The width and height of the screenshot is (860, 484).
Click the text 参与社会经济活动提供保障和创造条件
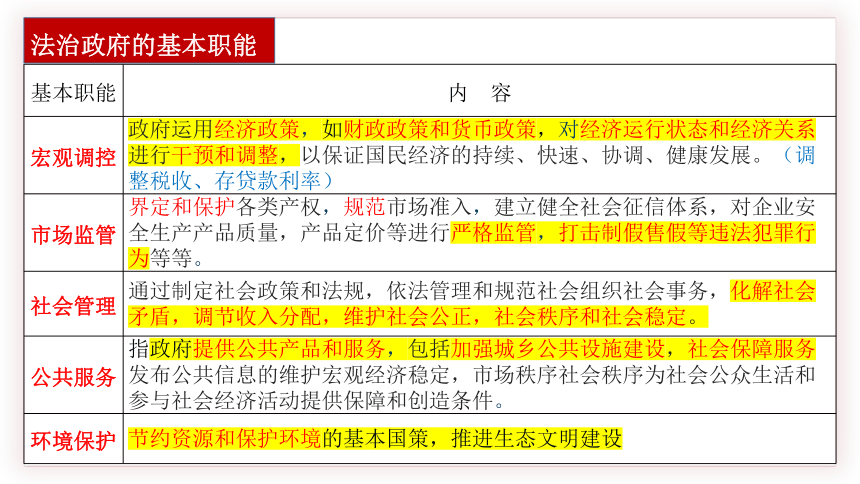[x=311, y=401]
